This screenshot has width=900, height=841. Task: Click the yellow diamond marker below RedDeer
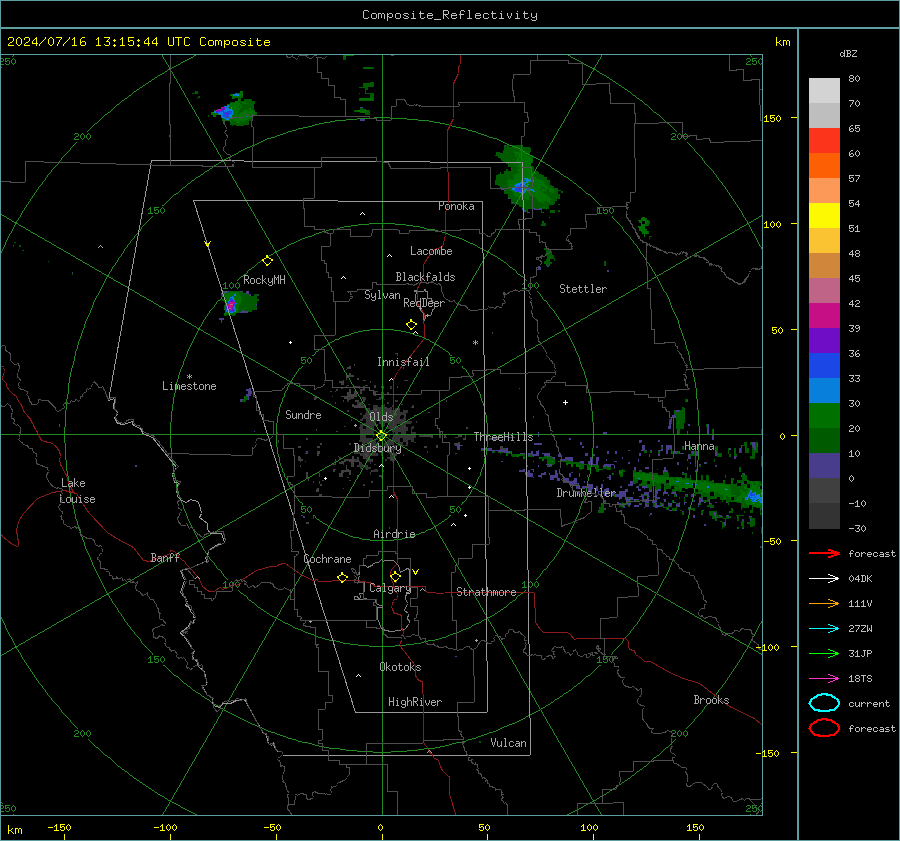pyautogui.click(x=411, y=325)
